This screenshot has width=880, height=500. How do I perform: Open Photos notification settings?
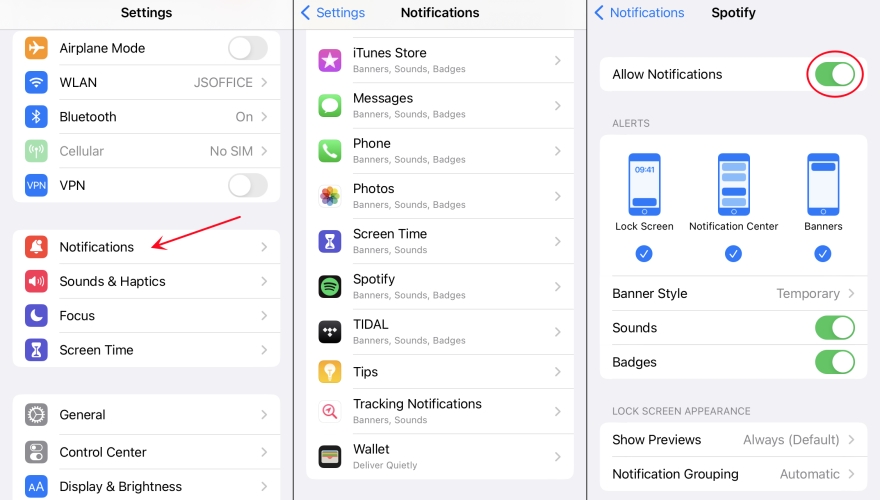(x=440, y=196)
